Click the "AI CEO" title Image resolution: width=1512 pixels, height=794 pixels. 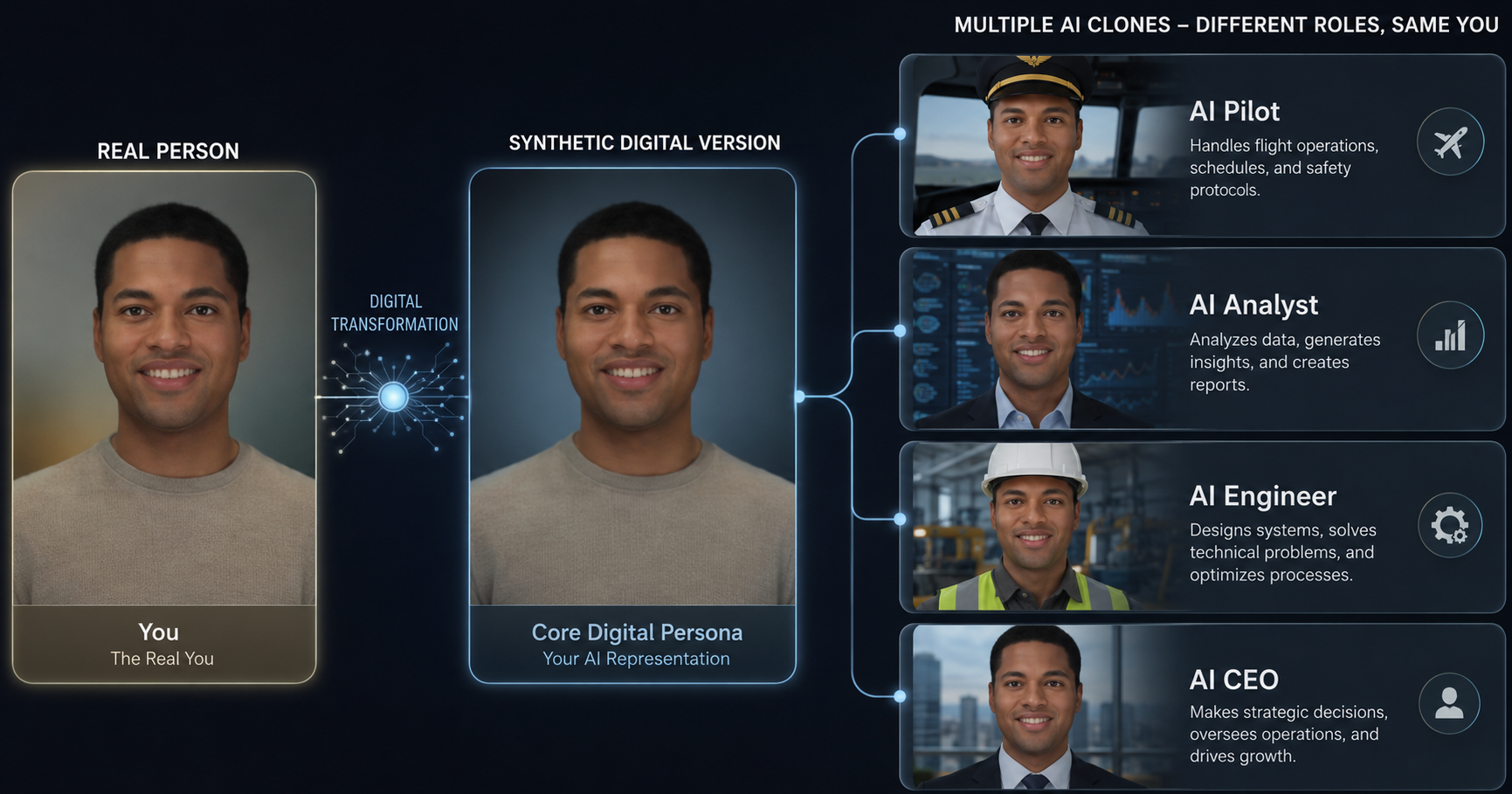(1233, 680)
